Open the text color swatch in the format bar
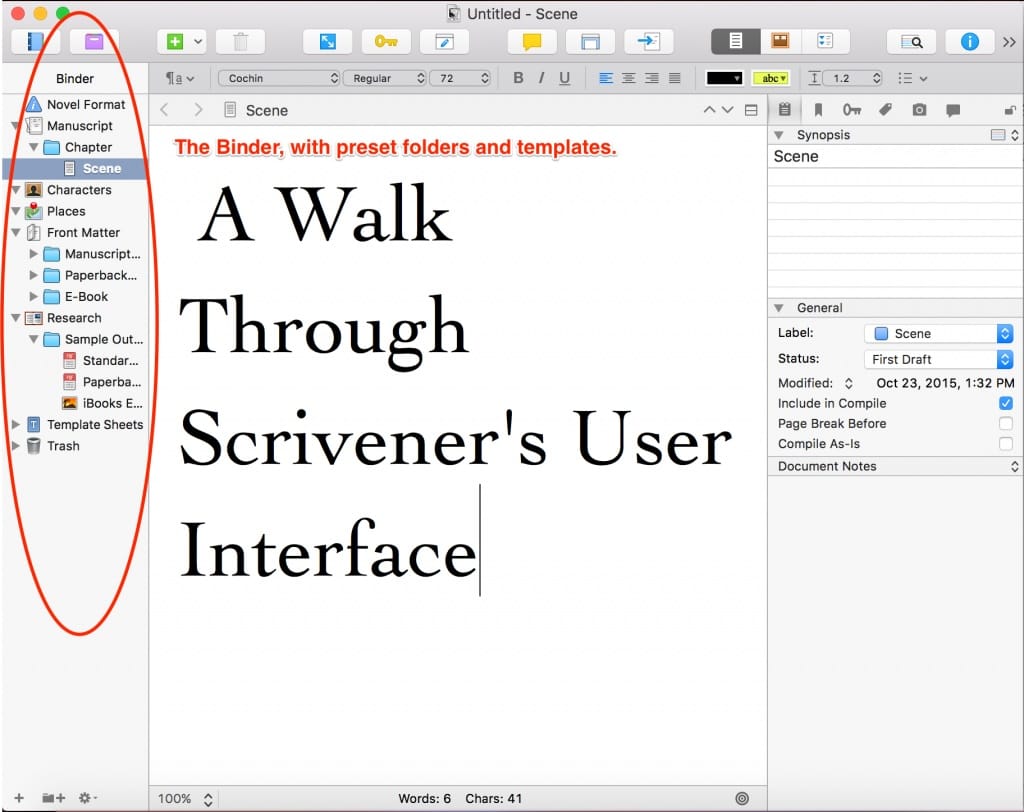 click(x=724, y=77)
